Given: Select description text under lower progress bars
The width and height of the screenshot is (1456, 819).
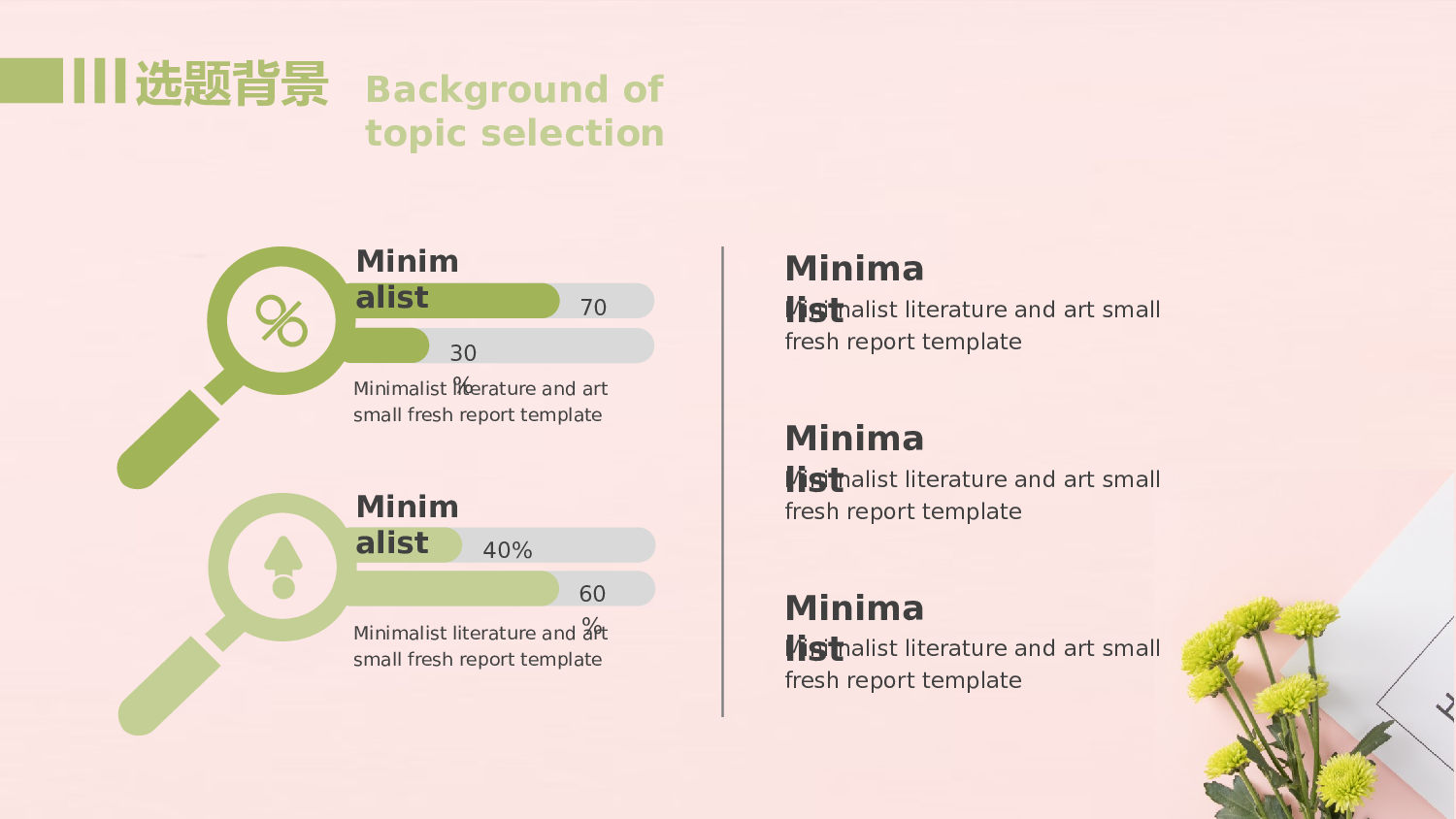Looking at the screenshot, I should 480,646.
